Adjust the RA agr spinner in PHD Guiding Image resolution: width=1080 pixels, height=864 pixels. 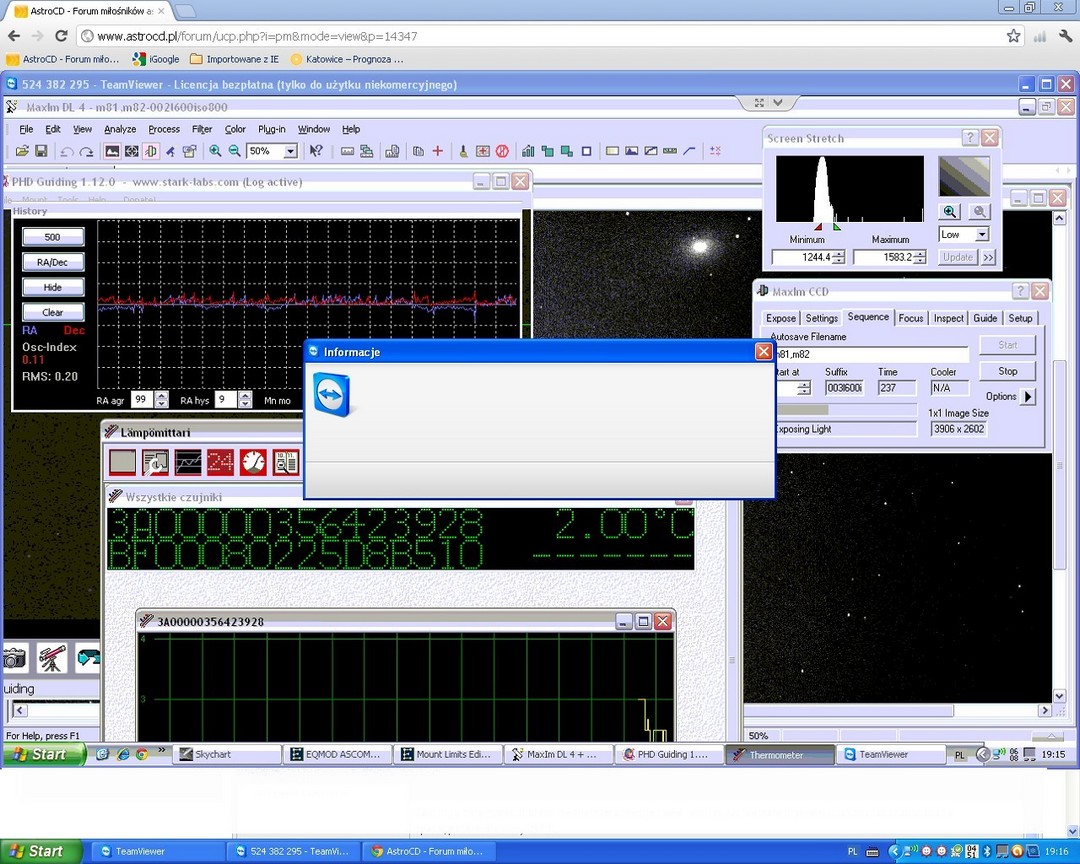[161, 400]
